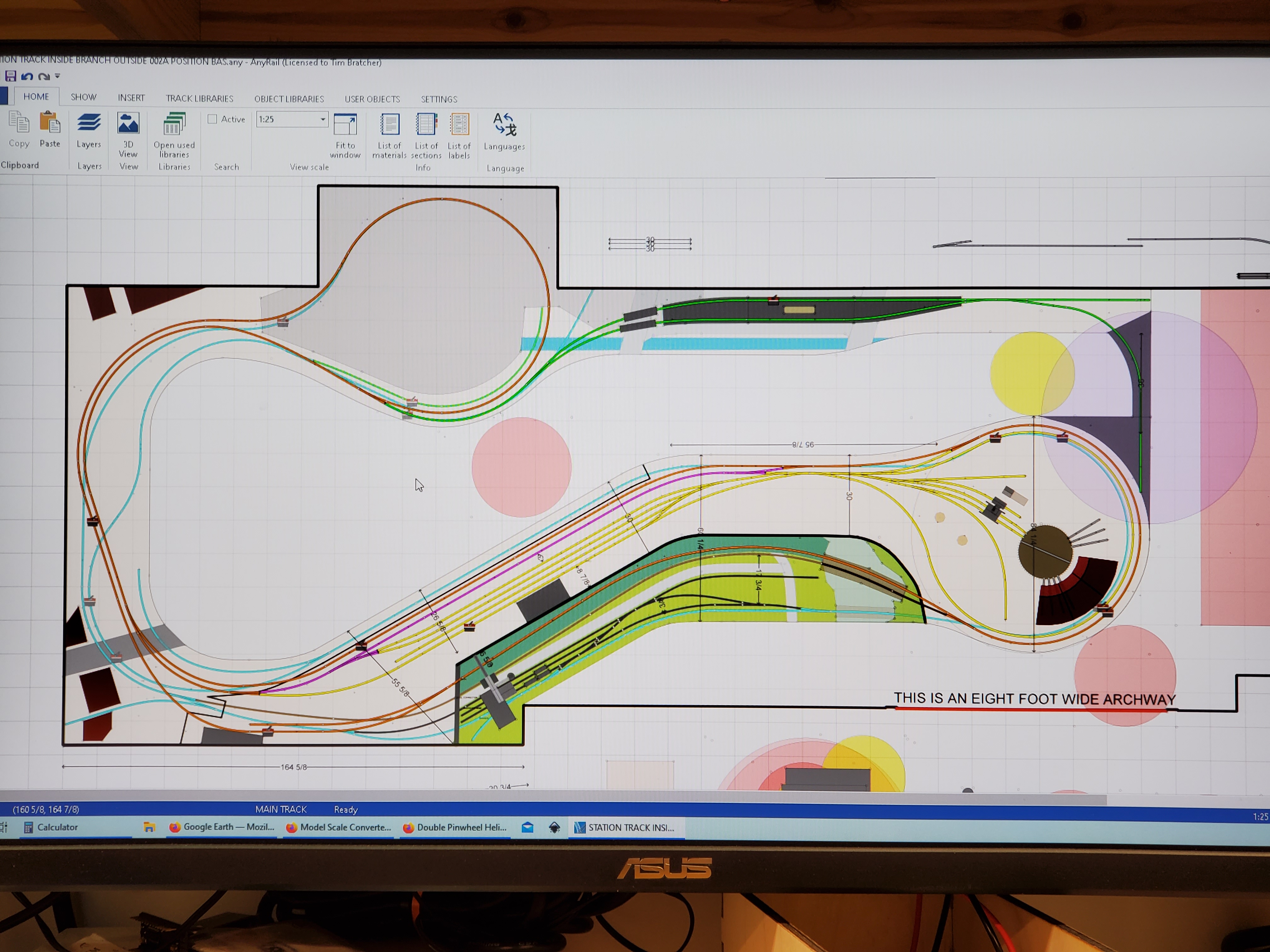Open the List of sections
The width and height of the screenshot is (1270, 952).
pyautogui.click(x=426, y=137)
